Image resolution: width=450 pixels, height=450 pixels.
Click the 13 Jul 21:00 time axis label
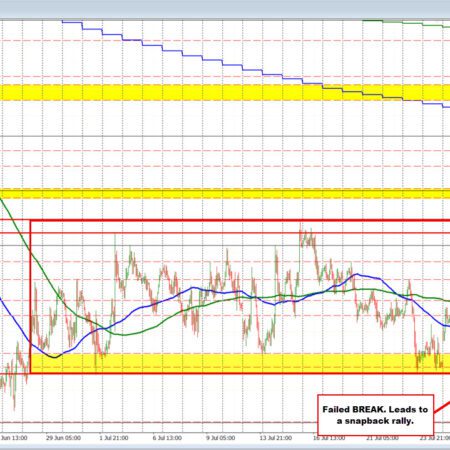point(276,438)
